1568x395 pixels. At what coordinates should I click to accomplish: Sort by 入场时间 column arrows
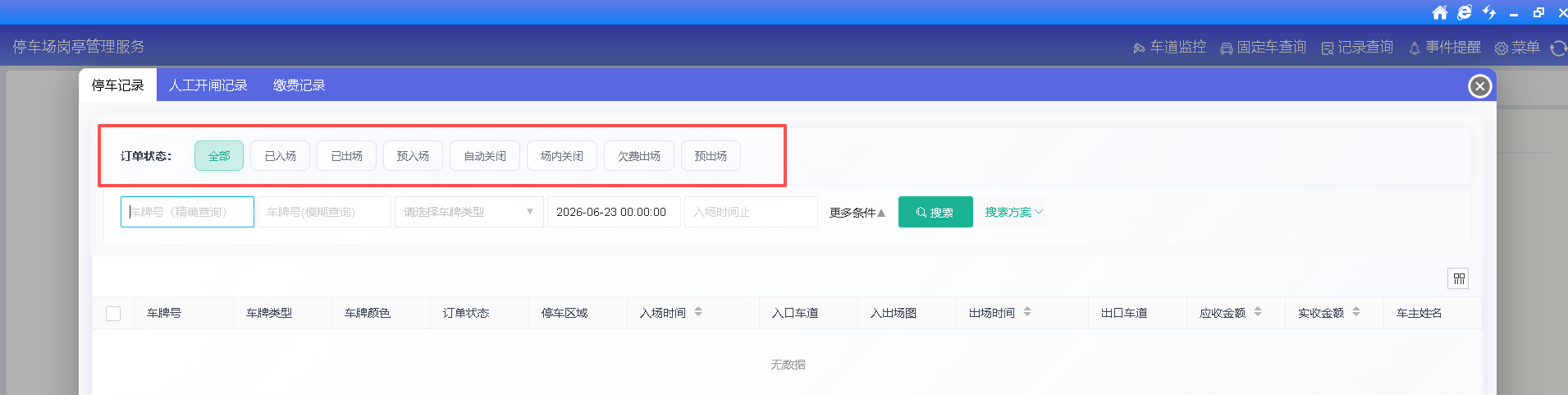click(x=698, y=312)
